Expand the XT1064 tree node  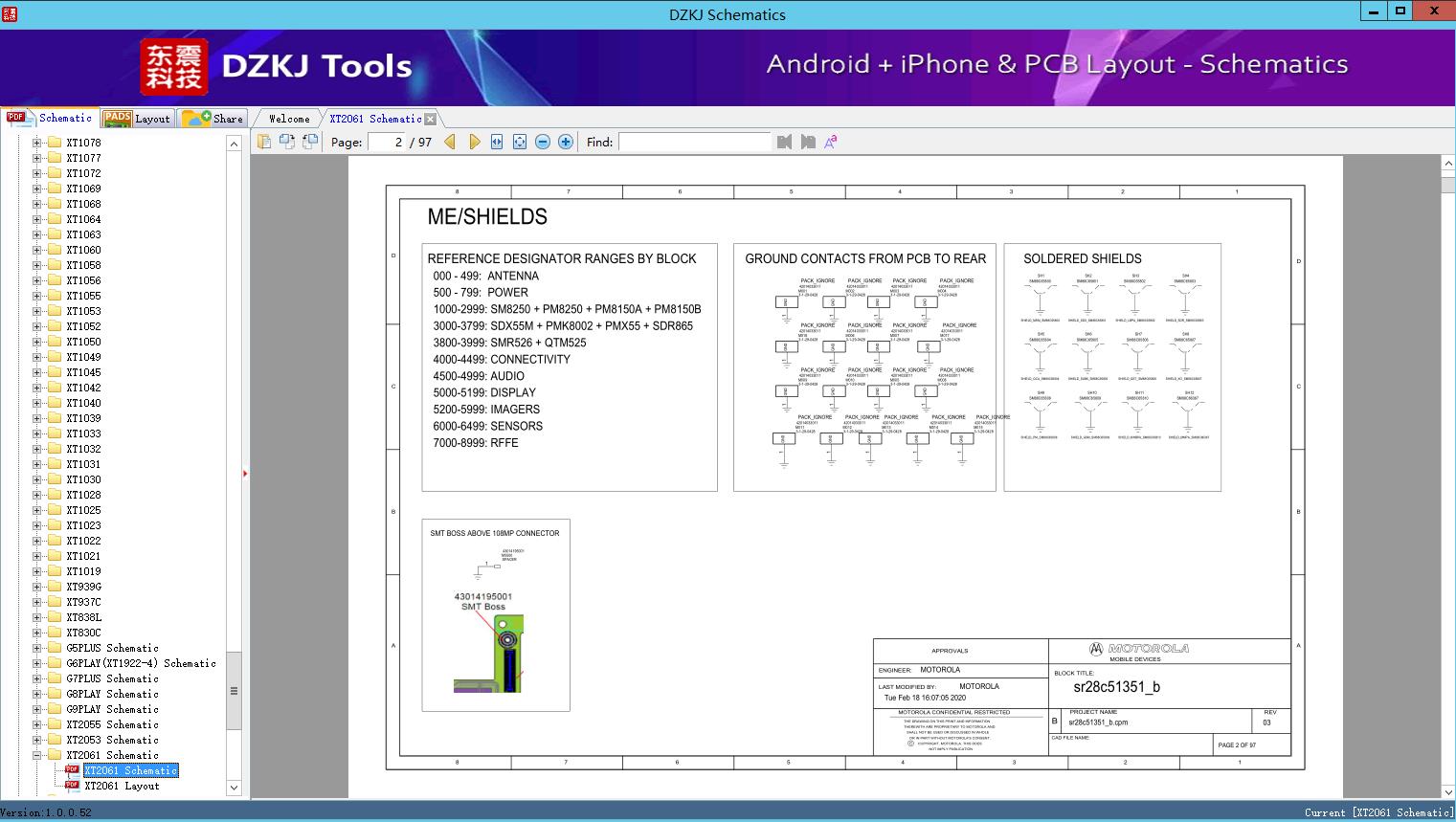[x=36, y=219]
